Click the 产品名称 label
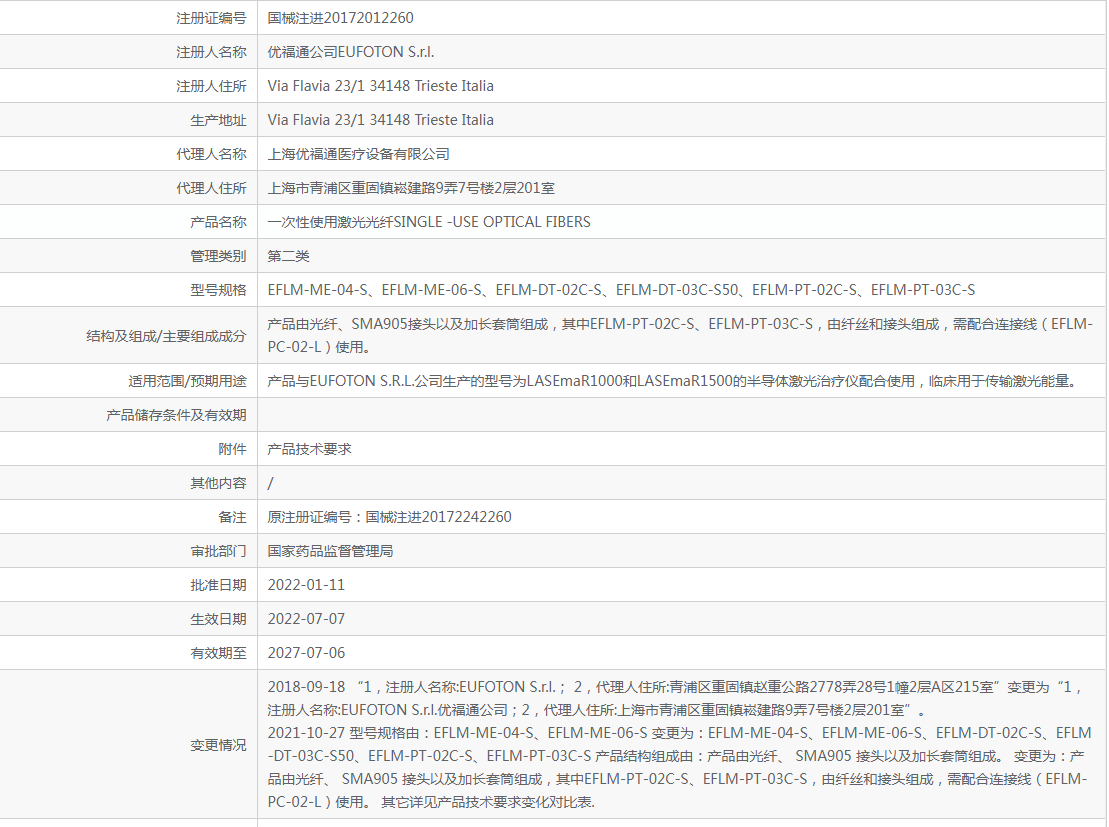The width and height of the screenshot is (1109, 827). click(x=218, y=221)
